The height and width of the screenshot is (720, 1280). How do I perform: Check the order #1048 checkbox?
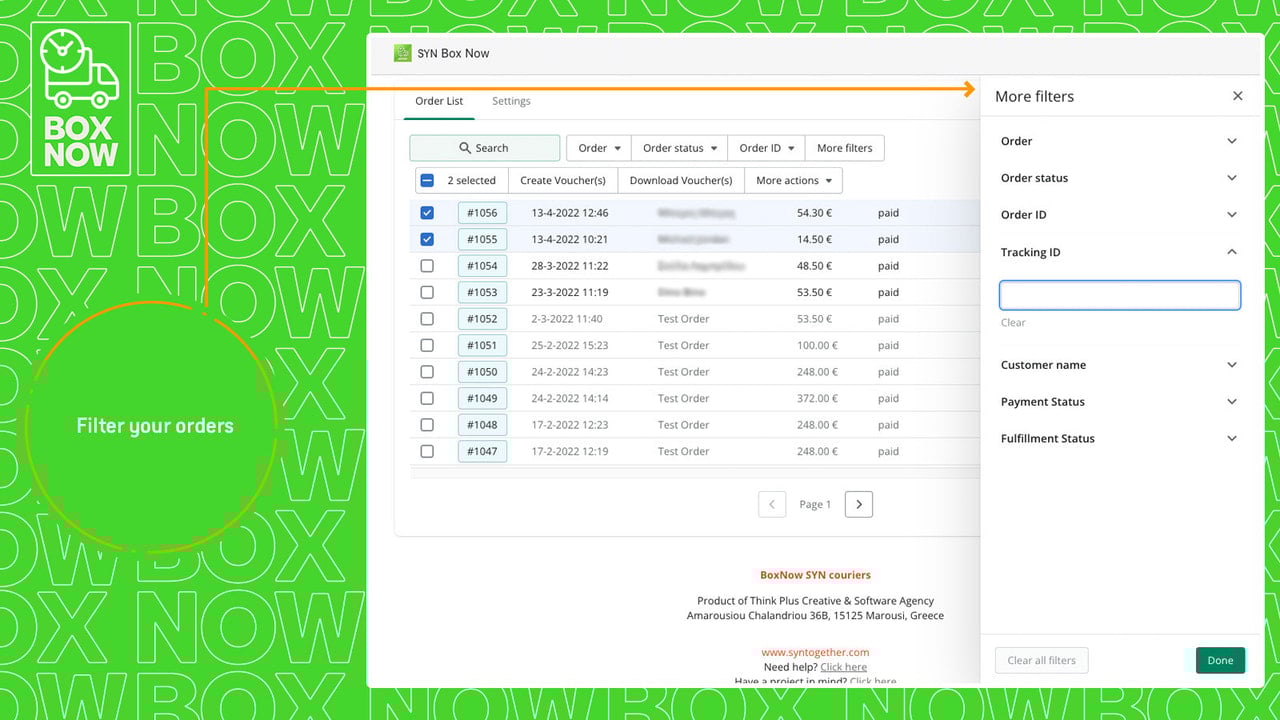427,425
